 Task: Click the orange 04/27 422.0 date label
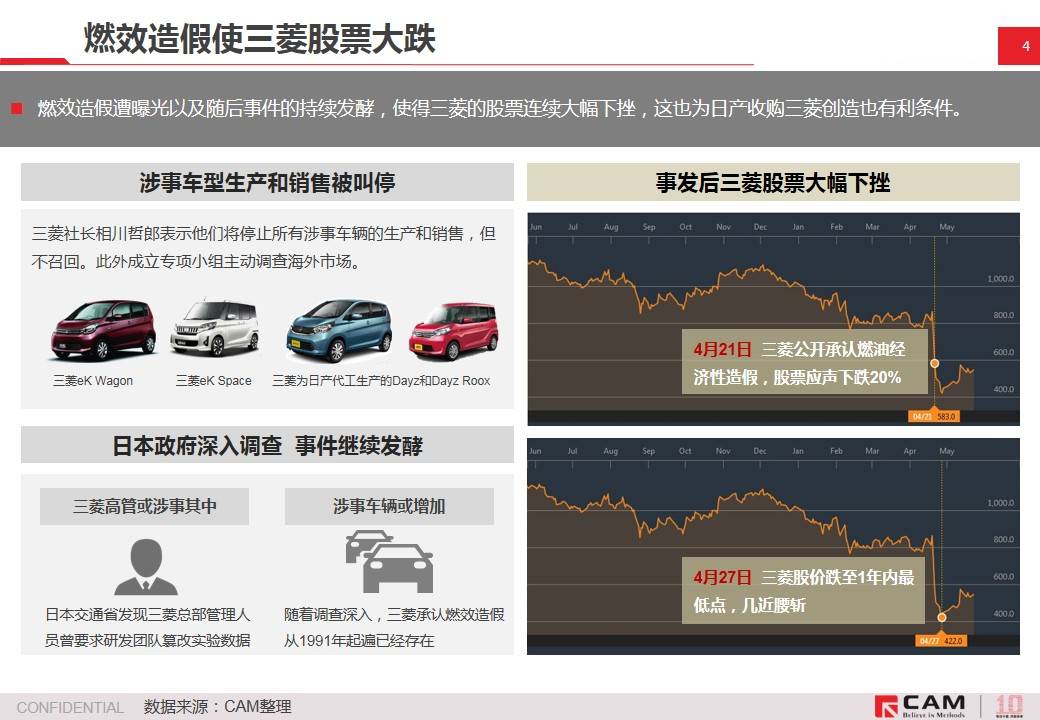pyautogui.click(x=941, y=641)
